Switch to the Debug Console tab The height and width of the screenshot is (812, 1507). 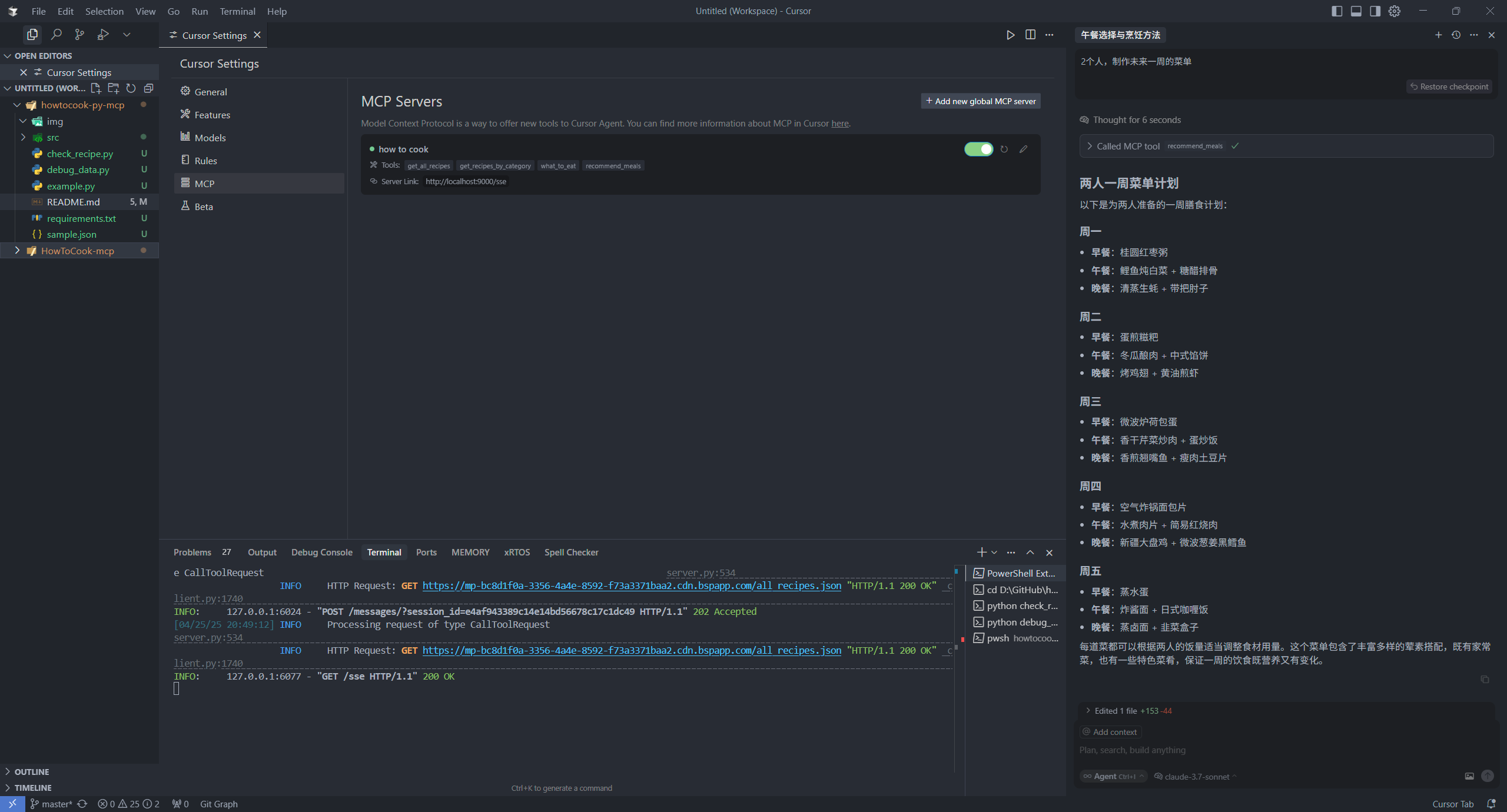tap(321, 552)
